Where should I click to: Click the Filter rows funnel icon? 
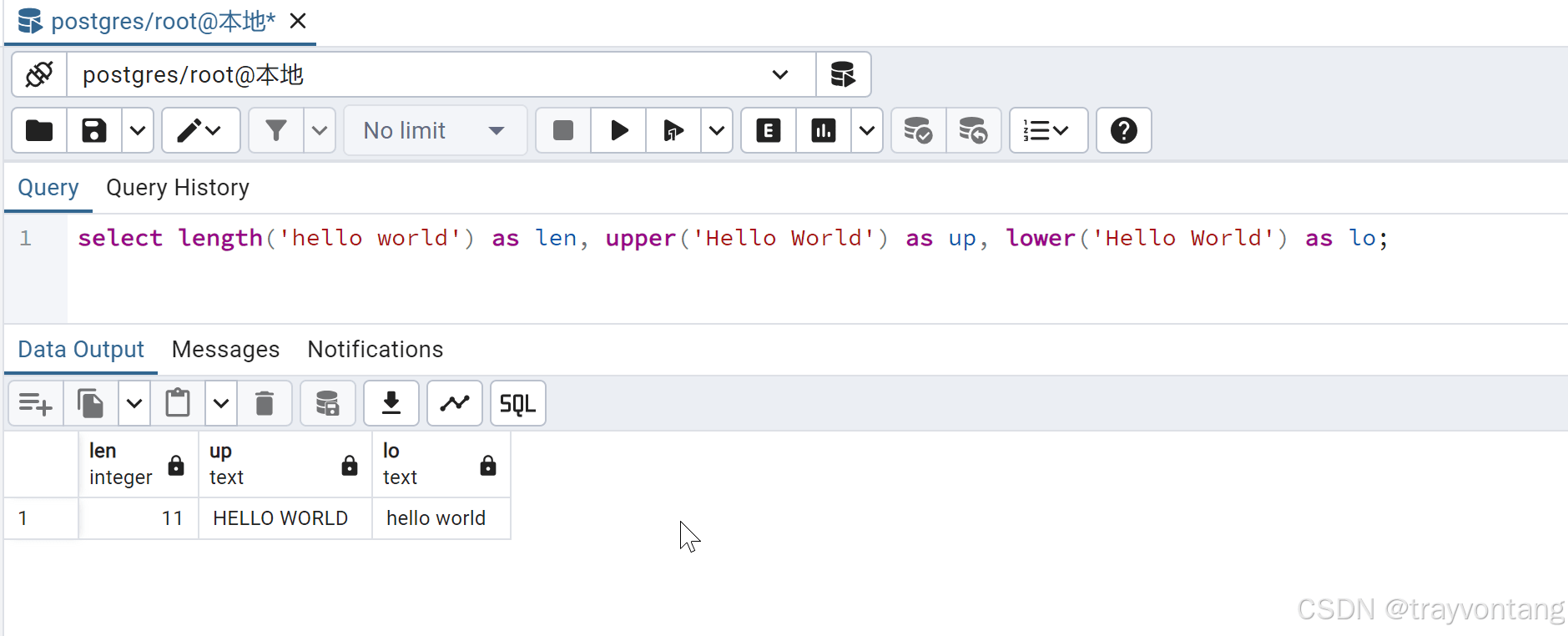[x=276, y=130]
